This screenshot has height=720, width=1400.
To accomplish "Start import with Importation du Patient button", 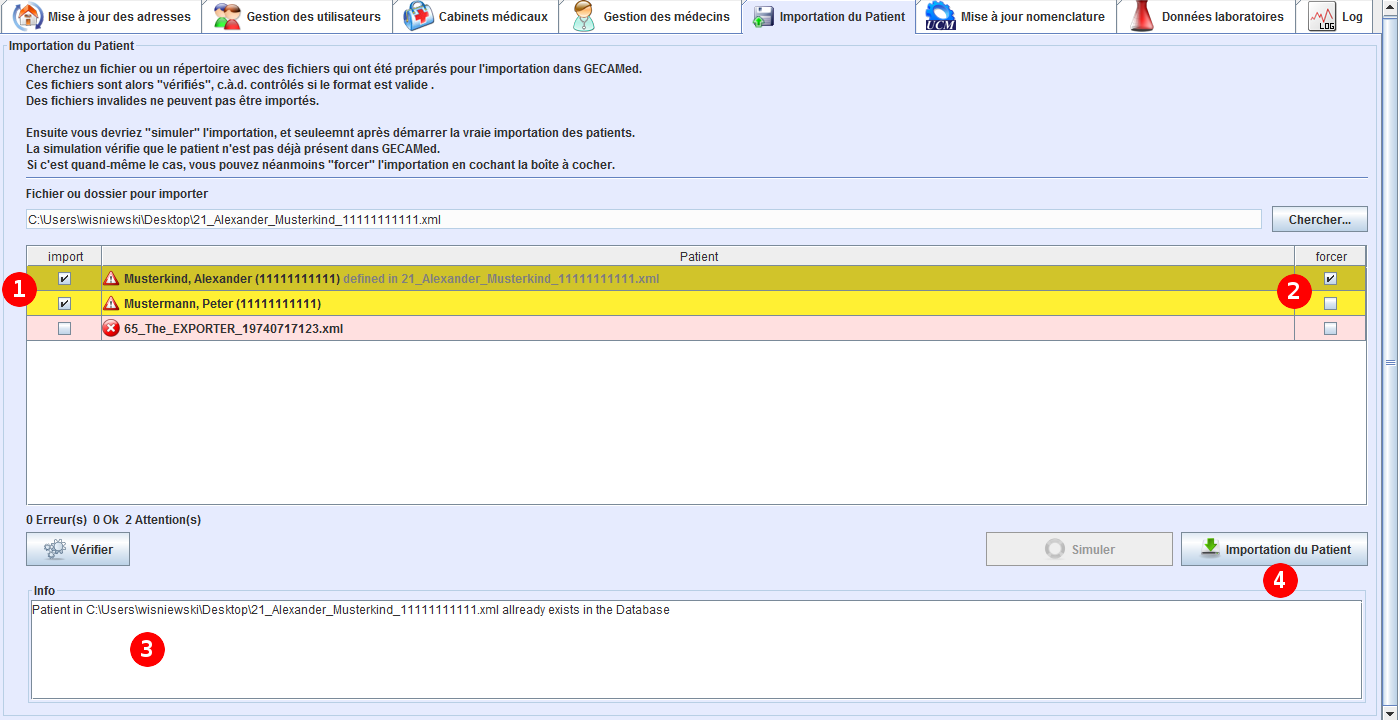I will click(x=1274, y=549).
